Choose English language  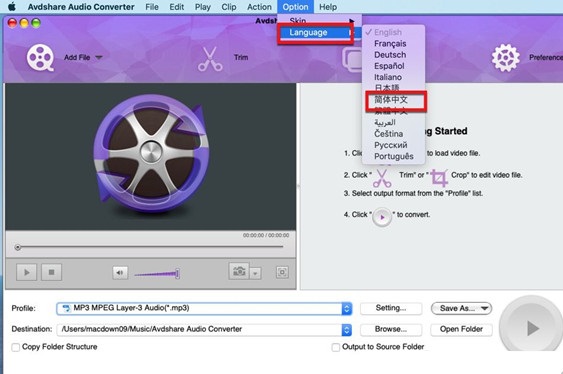tap(388, 32)
